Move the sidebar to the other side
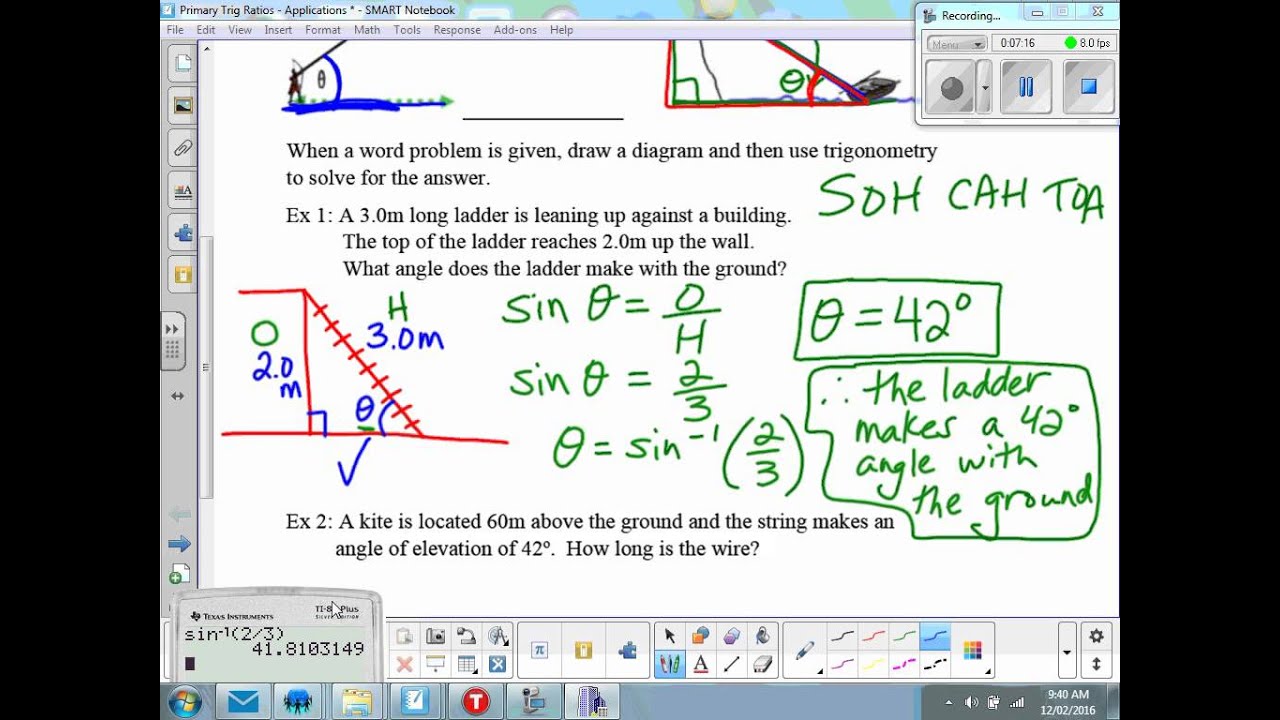Image resolution: width=1280 pixels, height=720 pixels. pos(178,396)
